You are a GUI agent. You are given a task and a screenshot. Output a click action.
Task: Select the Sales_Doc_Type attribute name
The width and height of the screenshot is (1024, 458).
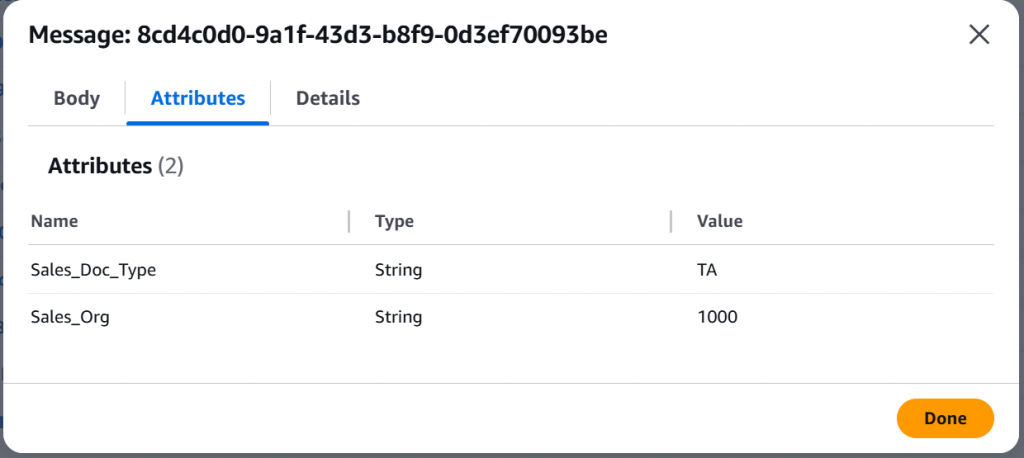93,270
